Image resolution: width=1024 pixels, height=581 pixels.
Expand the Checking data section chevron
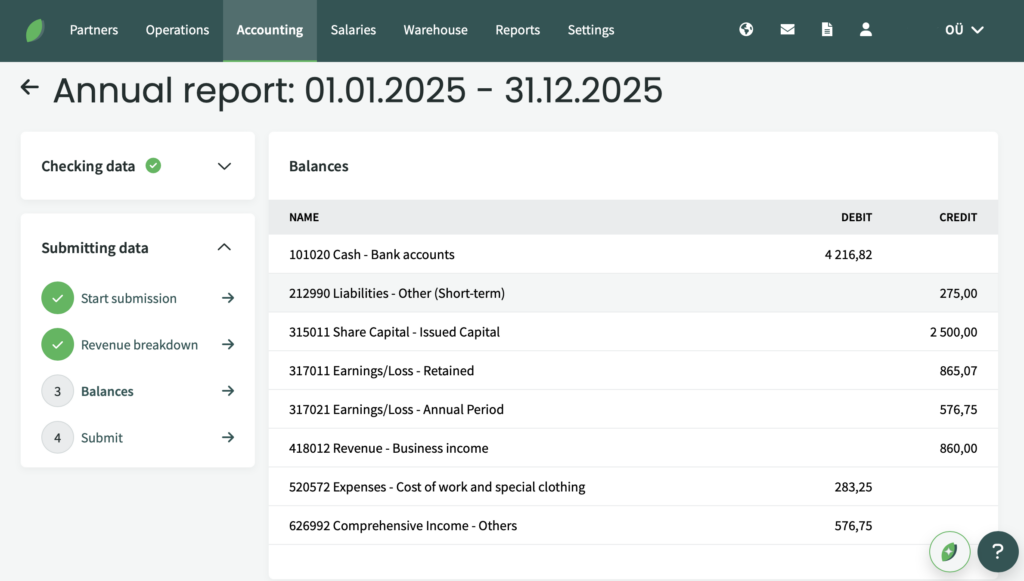[x=224, y=166]
